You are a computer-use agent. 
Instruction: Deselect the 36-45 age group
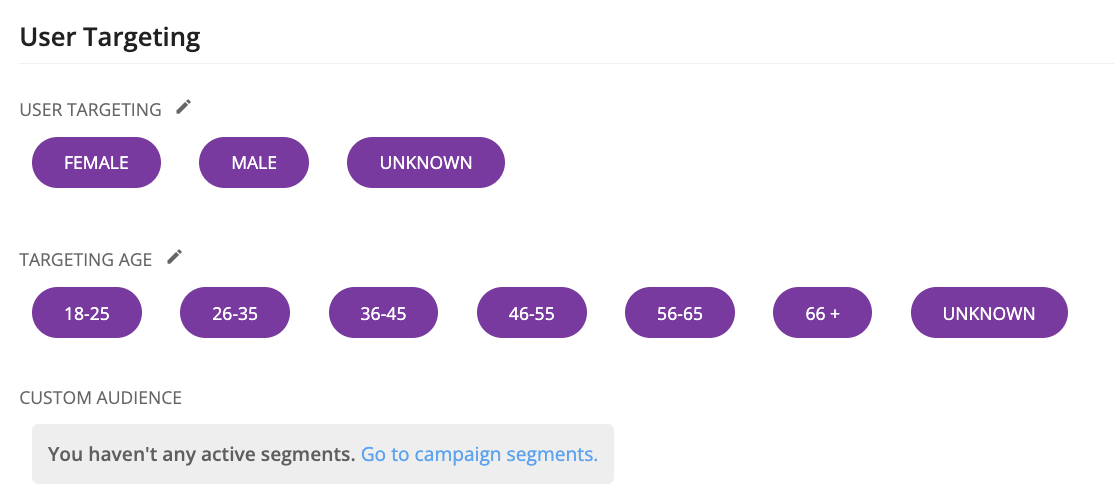tap(383, 312)
